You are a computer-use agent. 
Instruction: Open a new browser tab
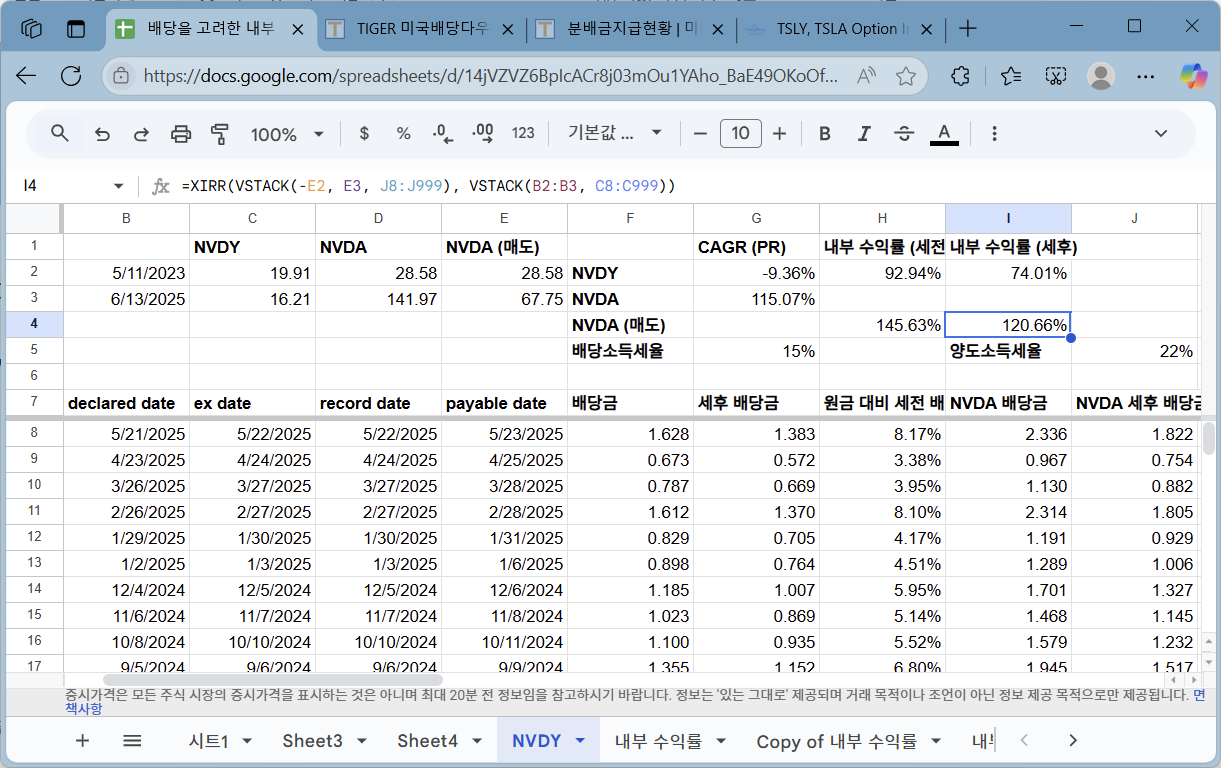pyautogui.click(x=967, y=28)
